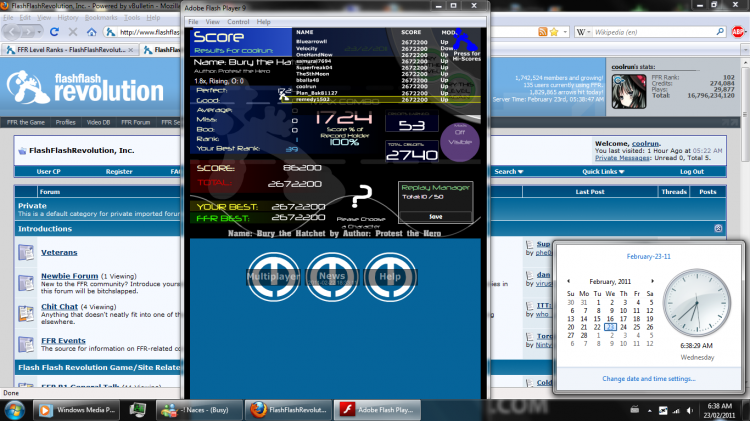The width and height of the screenshot is (750, 421).
Task: Go to next month in calendar
Action: coord(652,281)
